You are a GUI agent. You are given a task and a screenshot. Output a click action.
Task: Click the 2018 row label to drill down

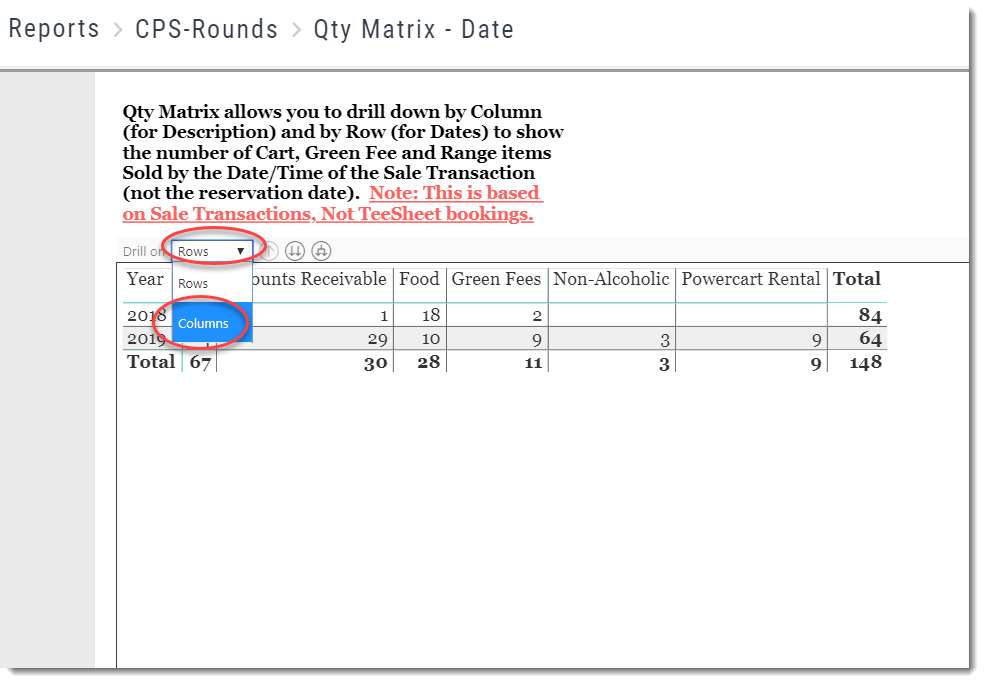click(x=145, y=313)
